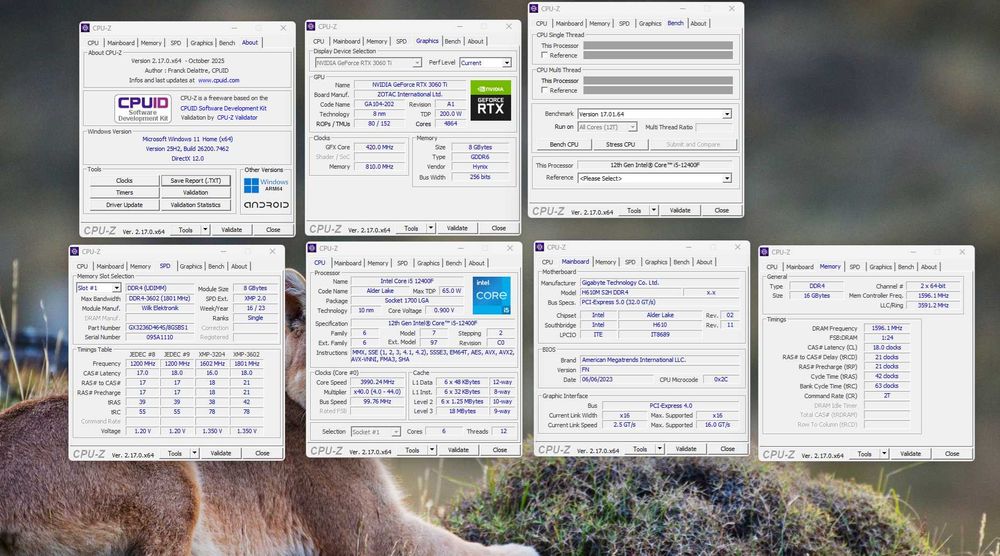Switch to CPU tab in the Bench window
1000x556 pixels.
(541, 23)
